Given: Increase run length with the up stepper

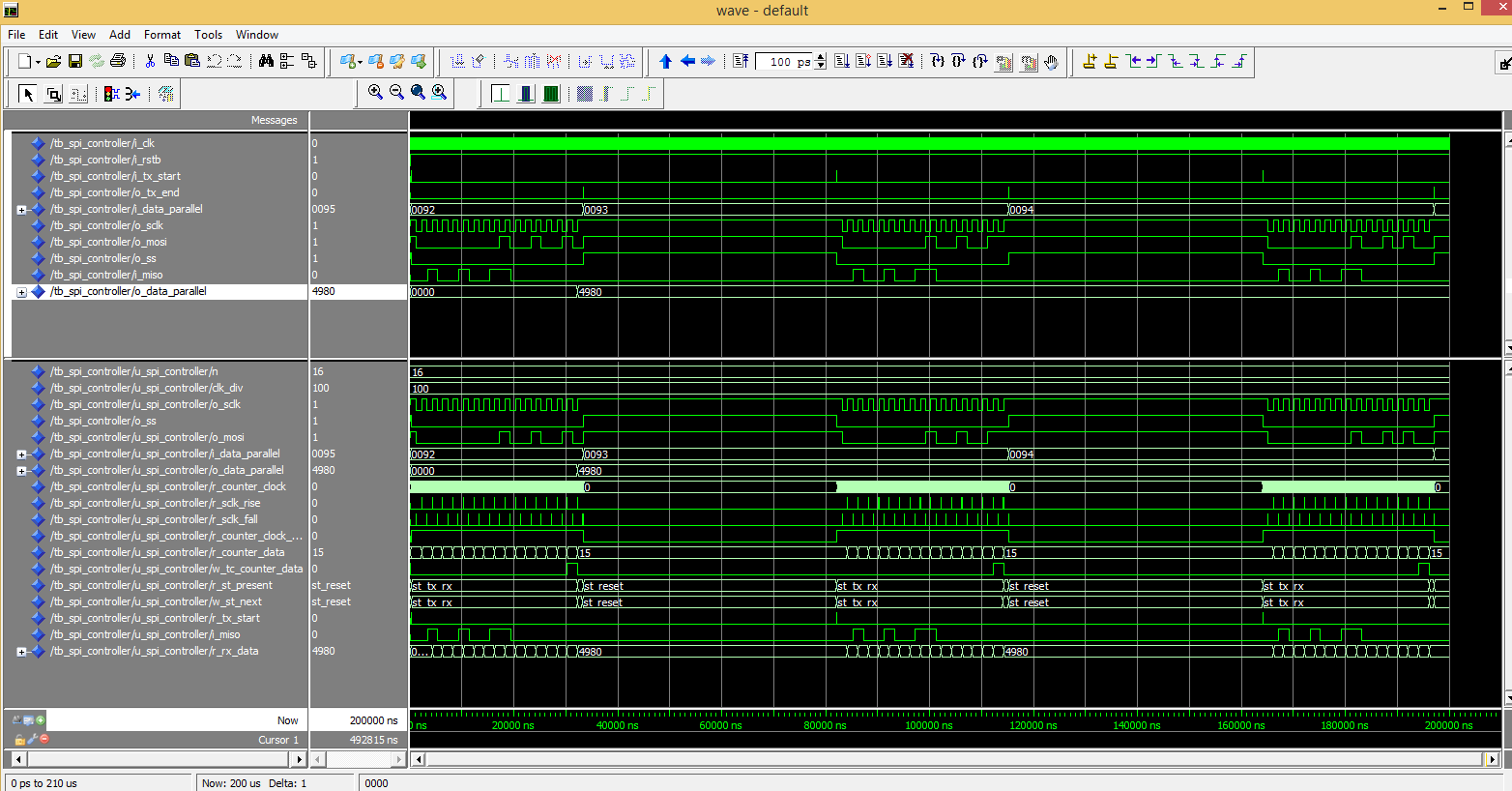Looking at the screenshot, I should [x=821, y=57].
